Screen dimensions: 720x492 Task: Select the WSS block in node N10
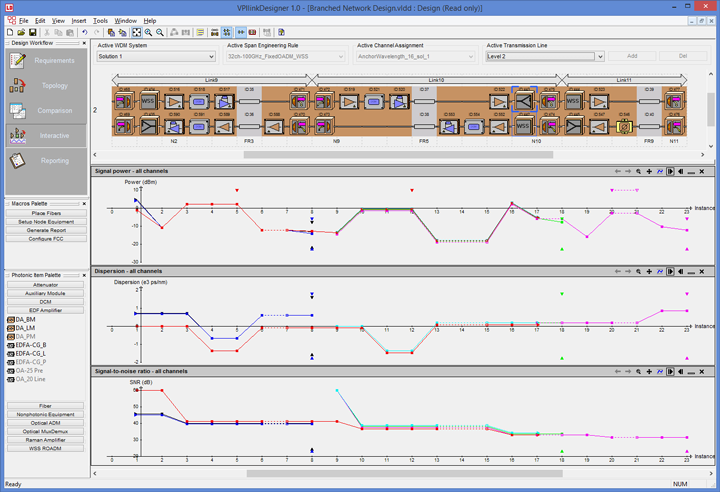pos(523,126)
